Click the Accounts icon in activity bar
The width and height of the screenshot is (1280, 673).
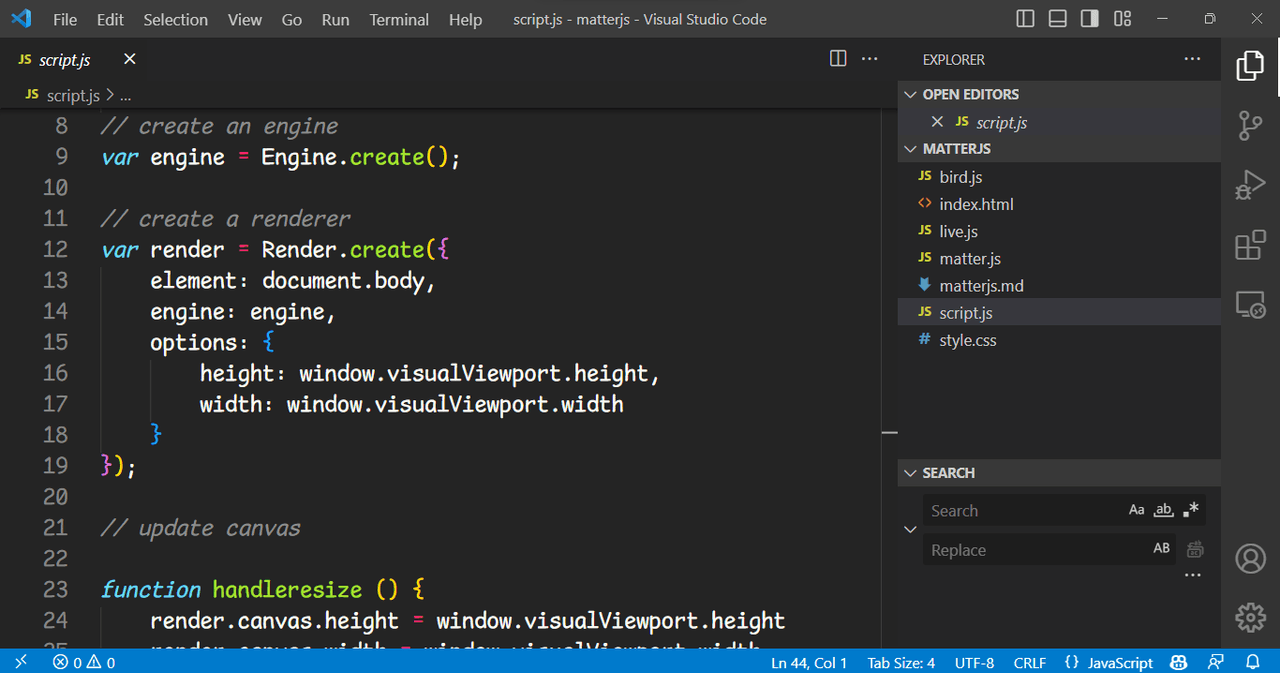point(1250,559)
